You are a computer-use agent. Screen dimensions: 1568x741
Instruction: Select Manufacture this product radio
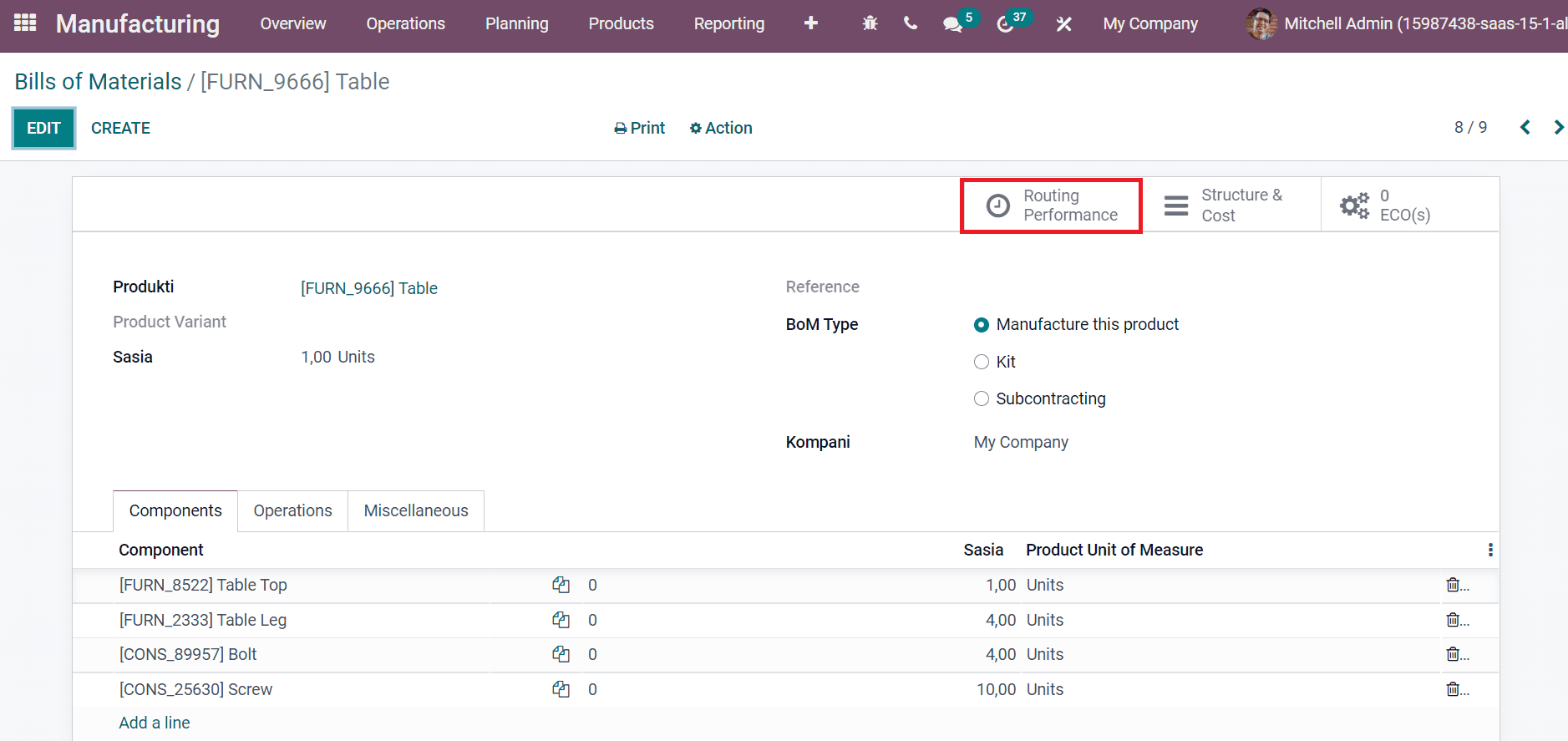(x=982, y=325)
